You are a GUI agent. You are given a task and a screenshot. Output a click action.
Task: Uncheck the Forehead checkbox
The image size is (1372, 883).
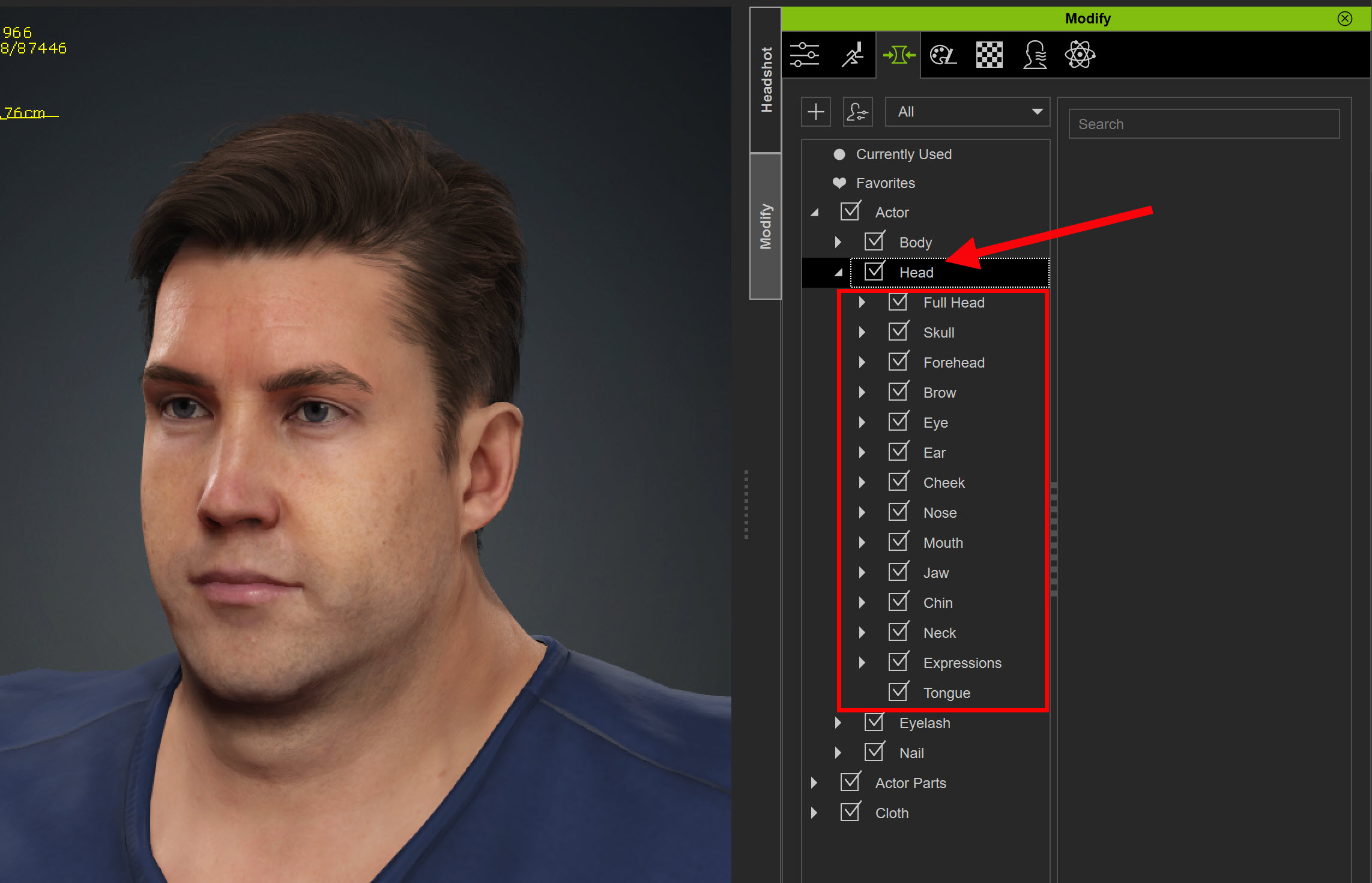coord(898,362)
